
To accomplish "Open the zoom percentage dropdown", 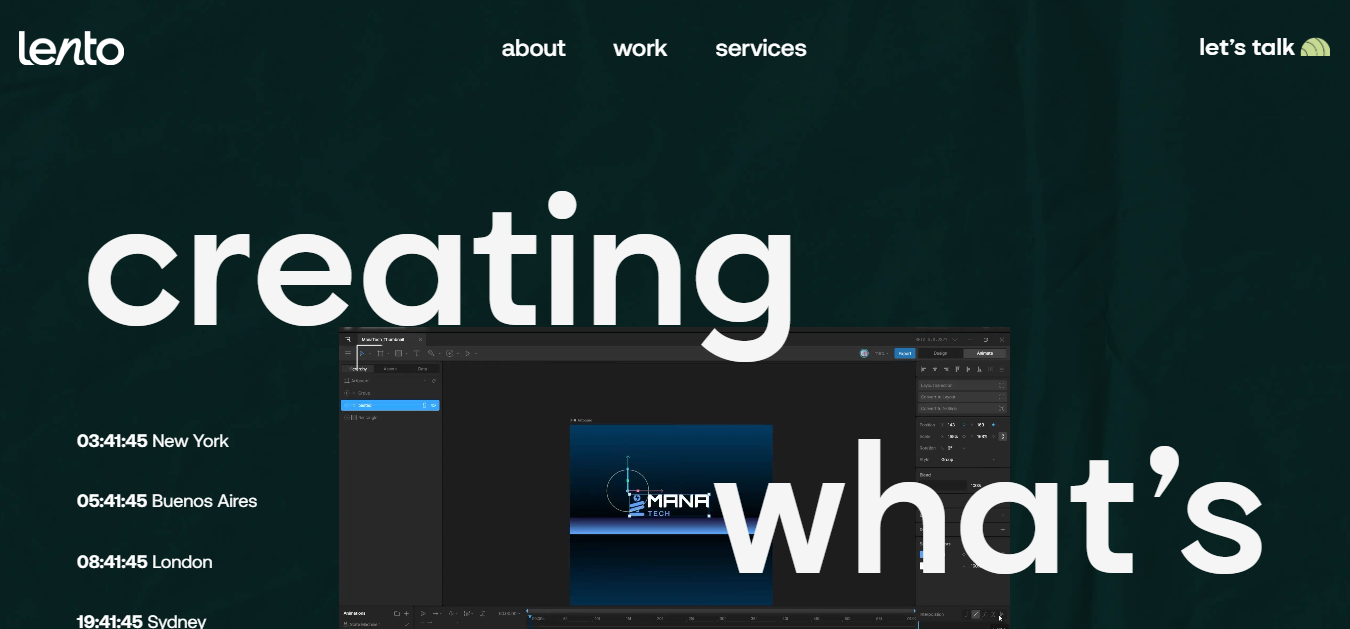I will pyautogui.click(x=881, y=353).
